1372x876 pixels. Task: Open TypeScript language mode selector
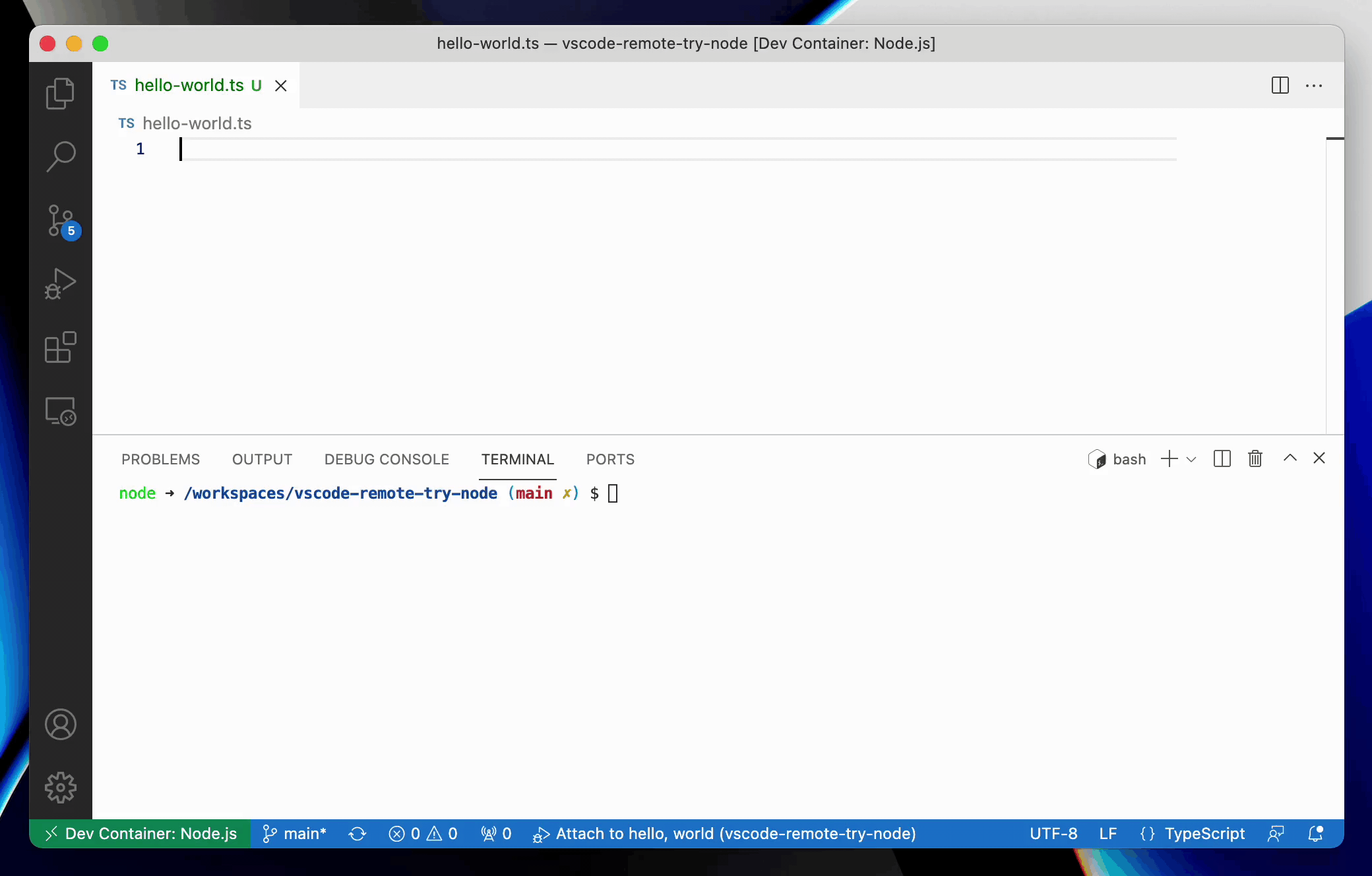point(1204,834)
